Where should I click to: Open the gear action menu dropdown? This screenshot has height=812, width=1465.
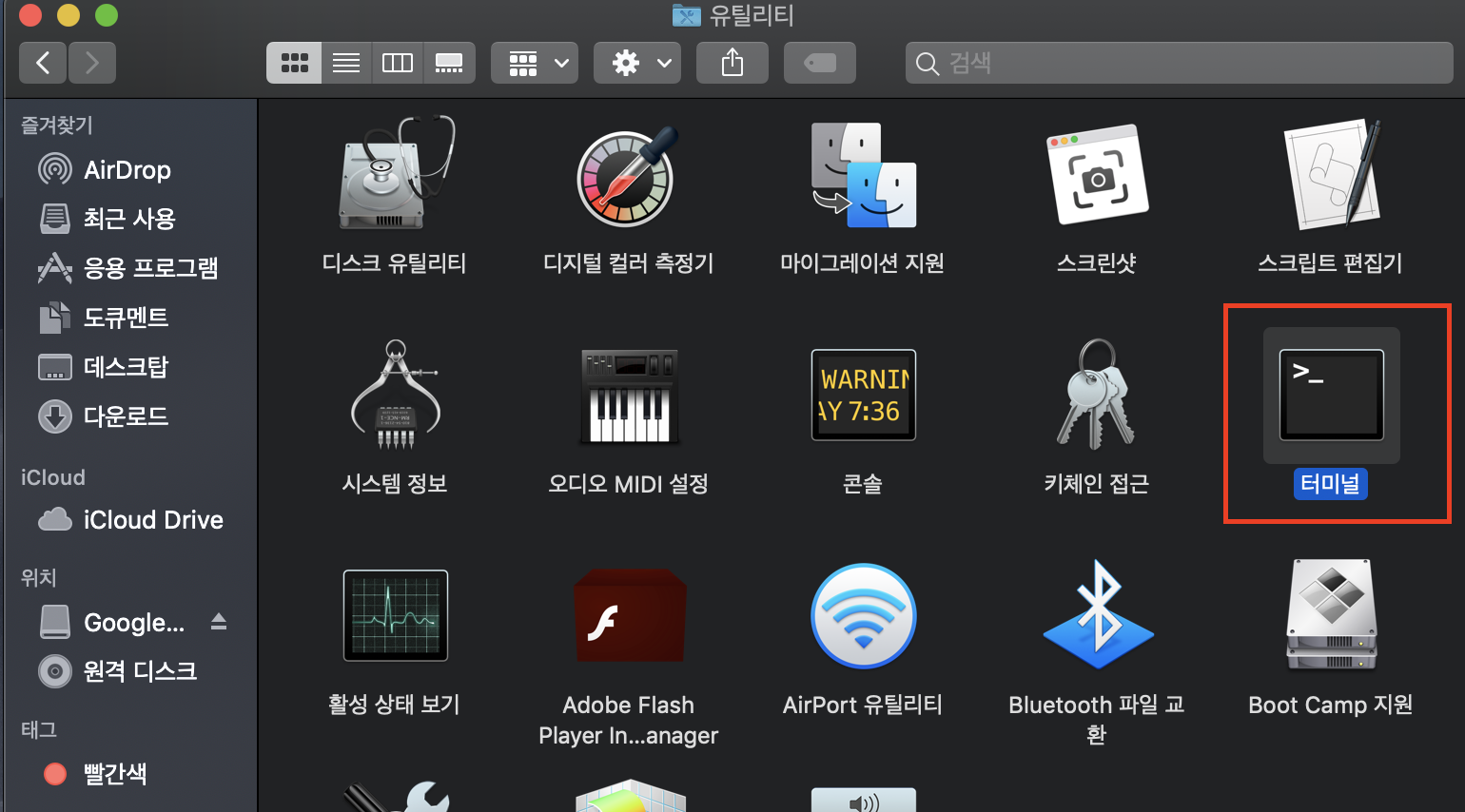[x=637, y=63]
